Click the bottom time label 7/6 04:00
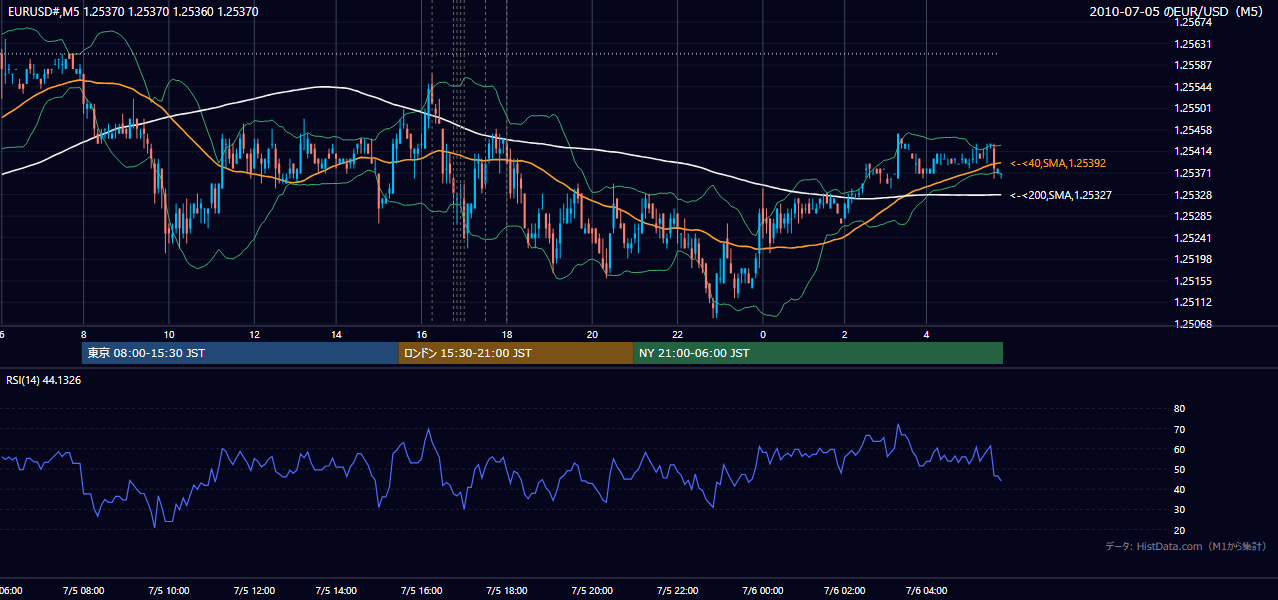The width and height of the screenshot is (1278, 600). [927, 590]
